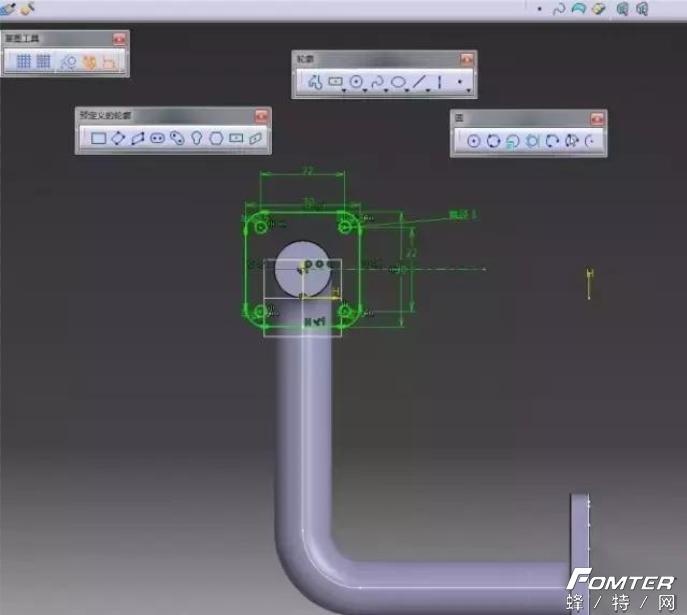Select the Profile polyline tool
The width and height of the screenshot is (687, 615).
pos(315,82)
